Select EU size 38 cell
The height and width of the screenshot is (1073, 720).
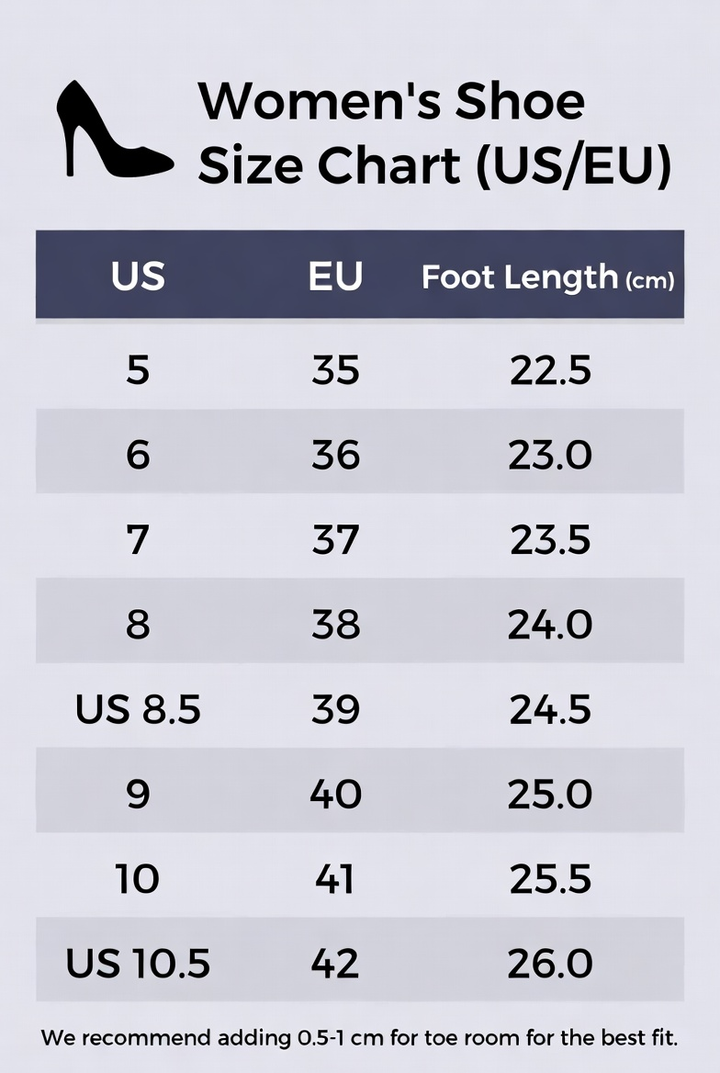pyautogui.click(x=335, y=624)
